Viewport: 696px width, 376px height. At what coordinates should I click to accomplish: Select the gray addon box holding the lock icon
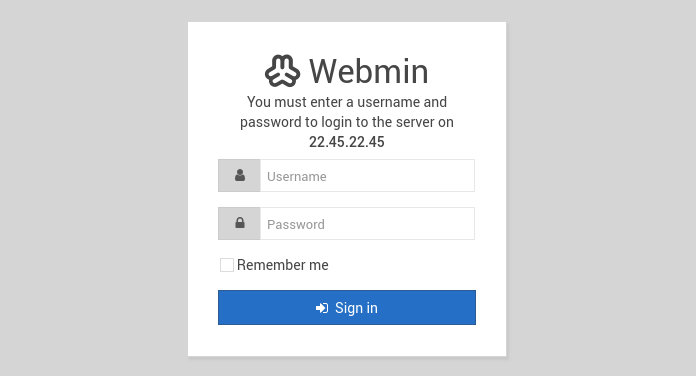239,224
